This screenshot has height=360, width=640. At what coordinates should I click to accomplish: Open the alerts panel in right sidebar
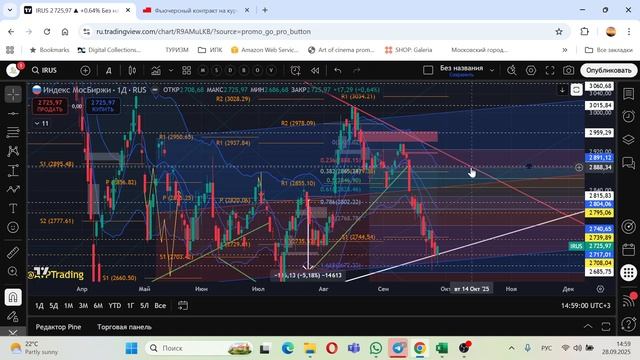[629, 116]
